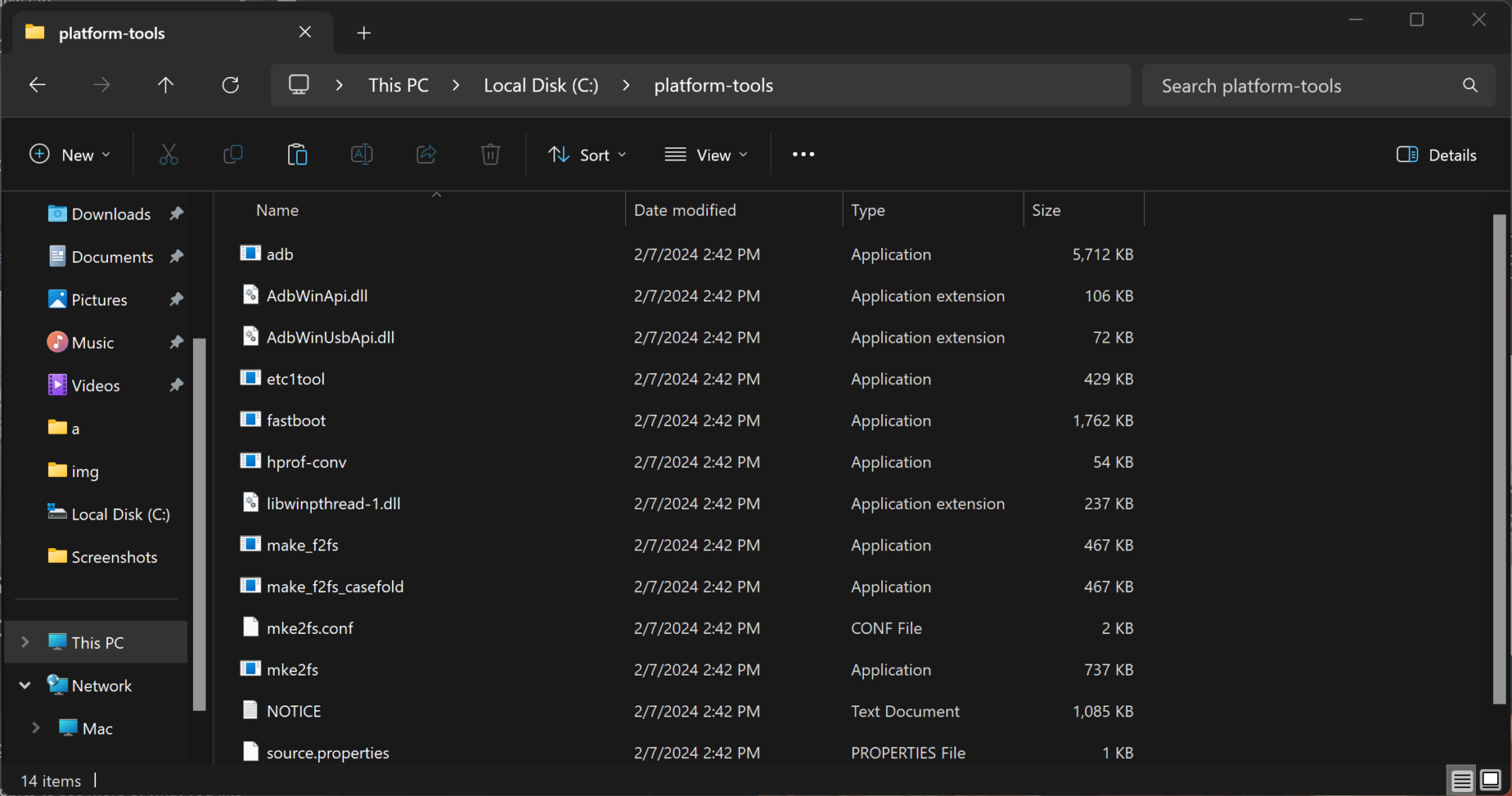Go up one directory level
Screen dimensions: 1512x796
point(165,85)
